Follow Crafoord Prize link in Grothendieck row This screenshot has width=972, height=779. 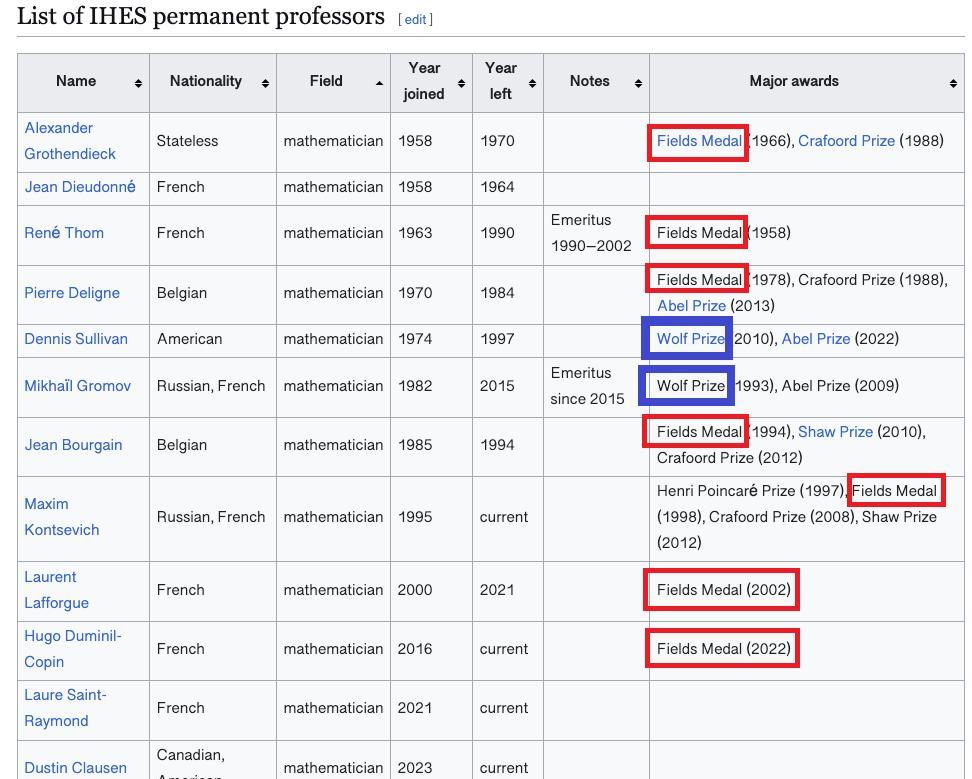point(846,141)
